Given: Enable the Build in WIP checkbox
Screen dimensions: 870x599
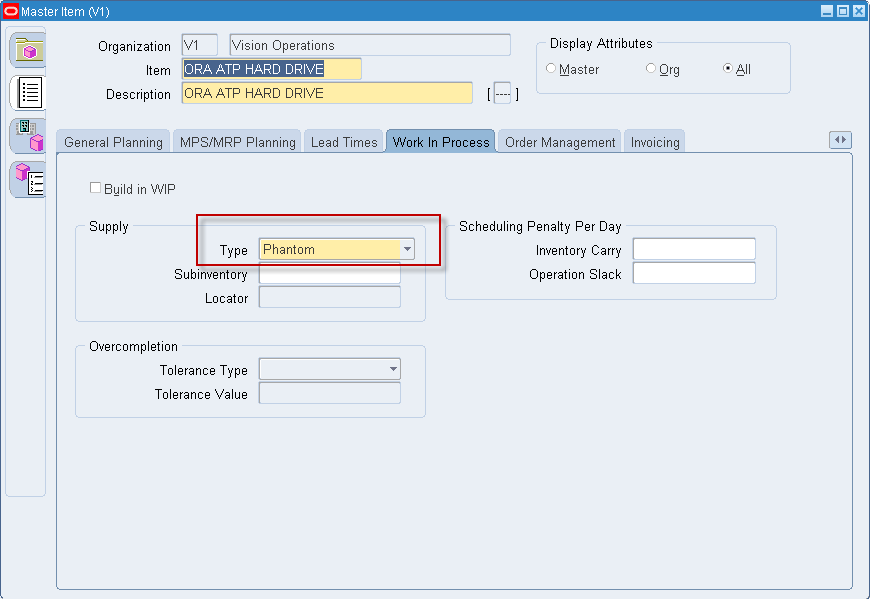Looking at the screenshot, I should [95, 188].
